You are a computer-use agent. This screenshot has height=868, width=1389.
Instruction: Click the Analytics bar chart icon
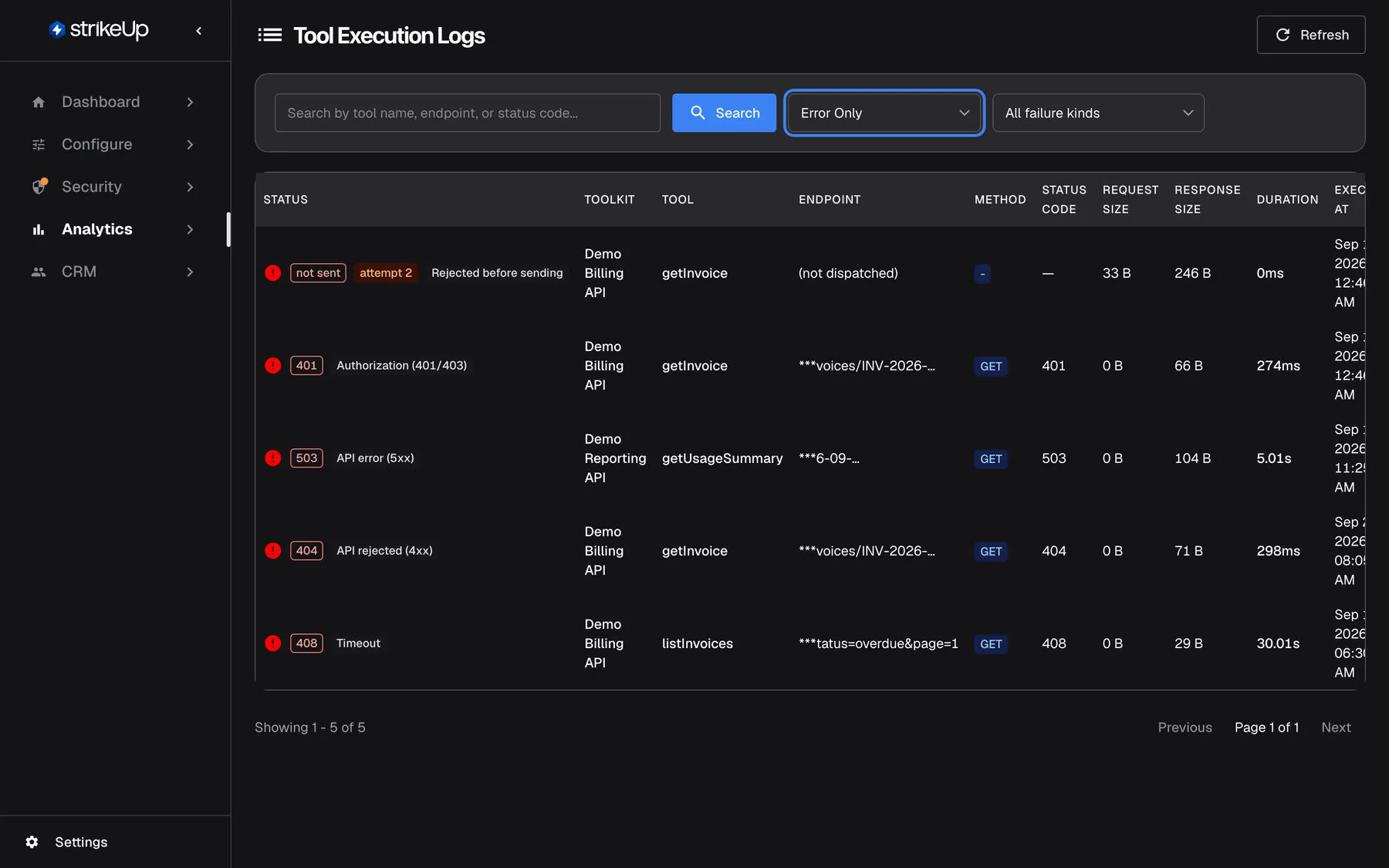coord(39,229)
